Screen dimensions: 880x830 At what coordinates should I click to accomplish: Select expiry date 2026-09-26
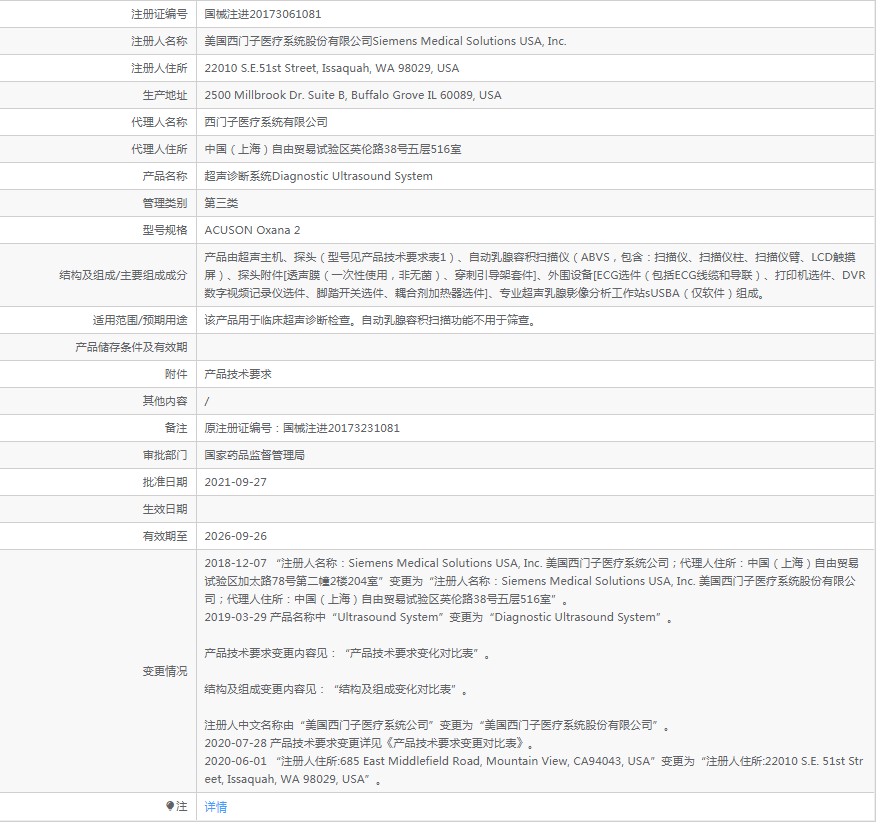[x=236, y=535]
